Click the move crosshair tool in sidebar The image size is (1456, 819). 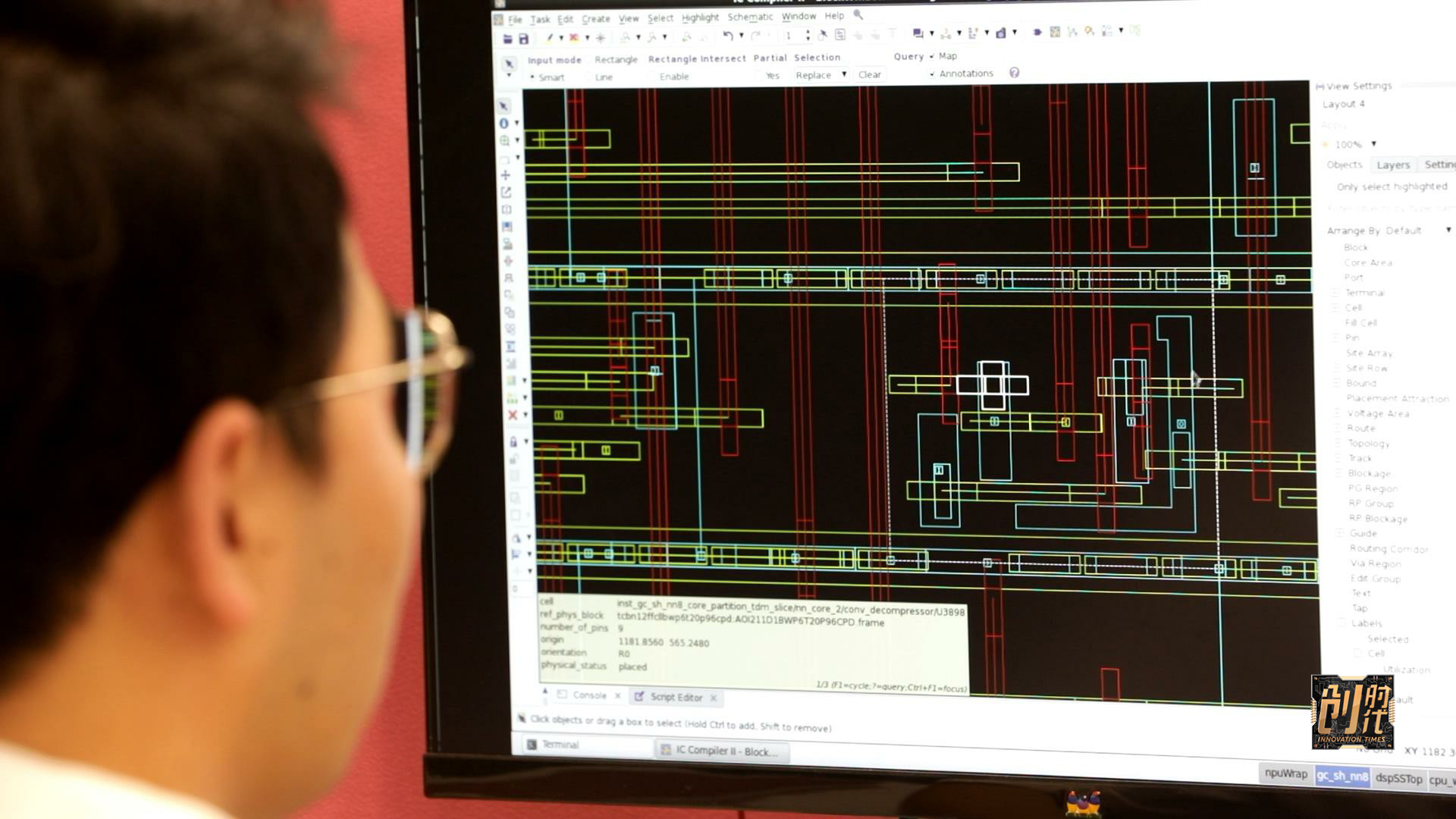pos(505,175)
